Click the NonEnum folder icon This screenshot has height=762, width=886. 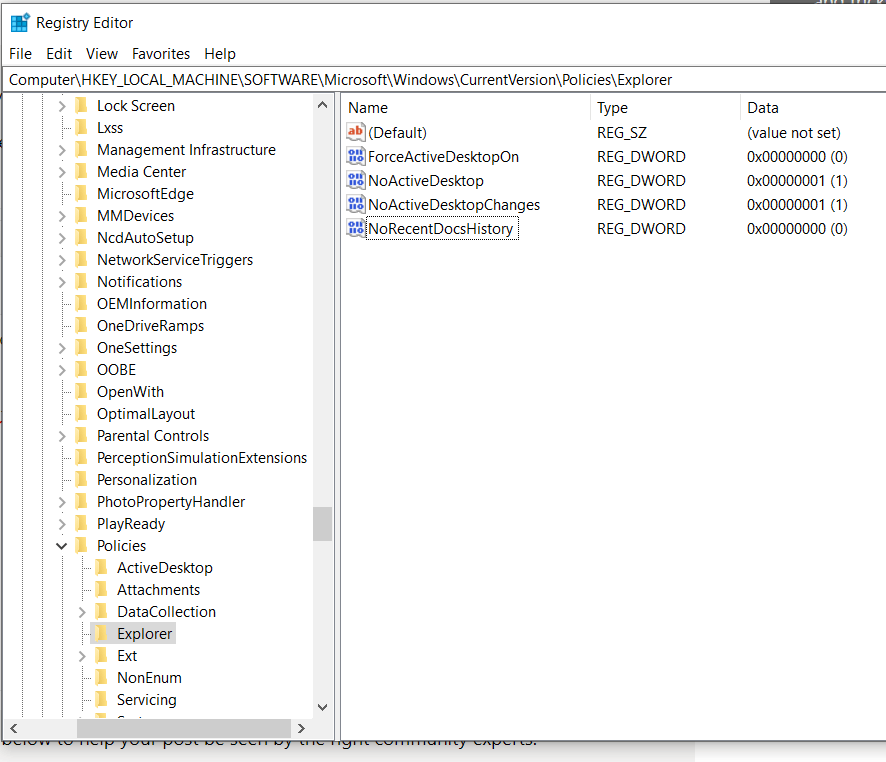coord(102,678)
